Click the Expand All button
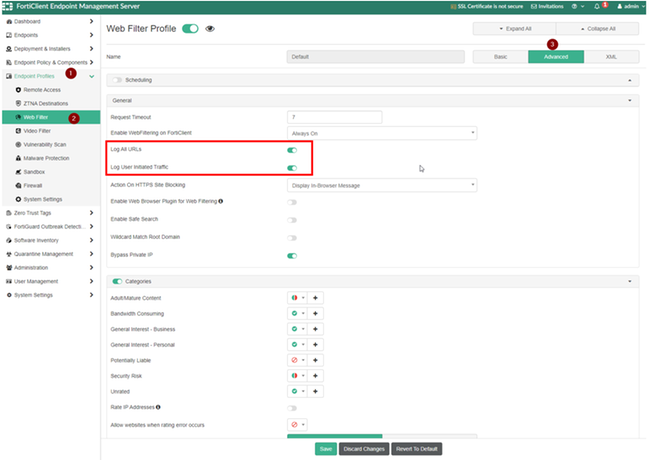The width and height of the screenshot is (650, 460). pos(514,29)
